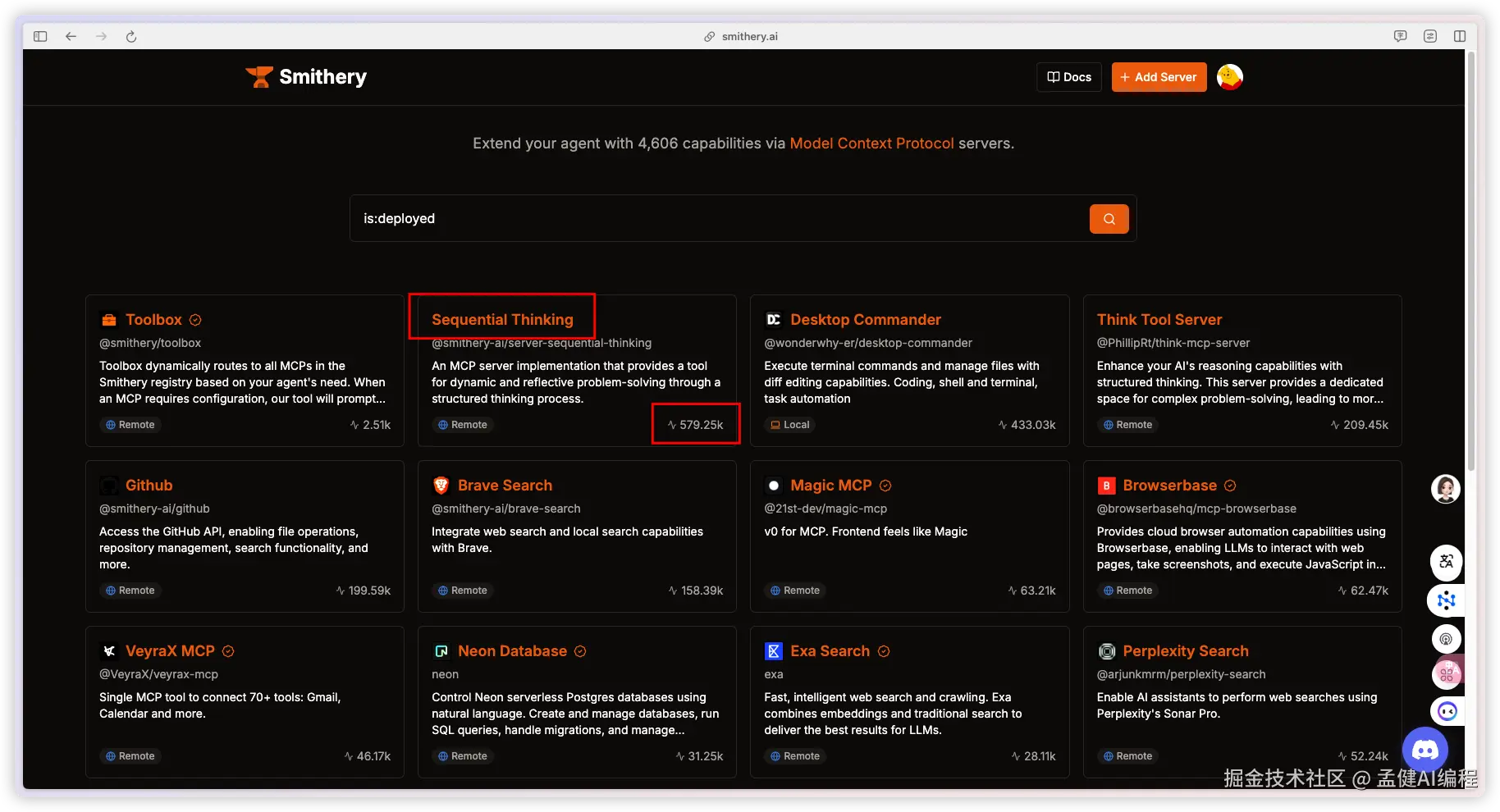Click the @arjunkmrm/perplexity-search handle
1500x812 pixels.
pyautogui.click(x=1181, y=674)
